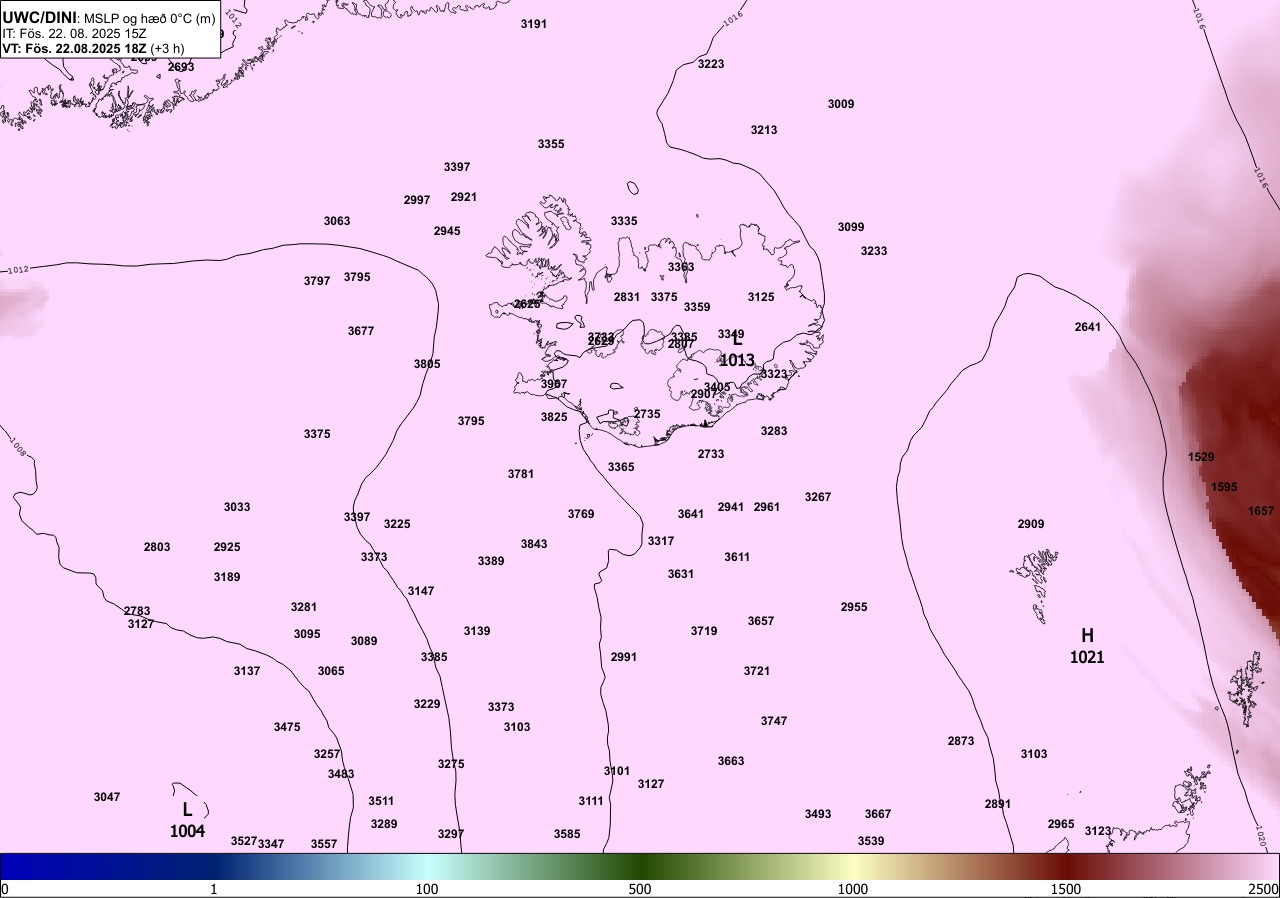This screenshot has width=1280, height=898.
Task: Click the height value 3189
Action: click(x=227, y=577)
